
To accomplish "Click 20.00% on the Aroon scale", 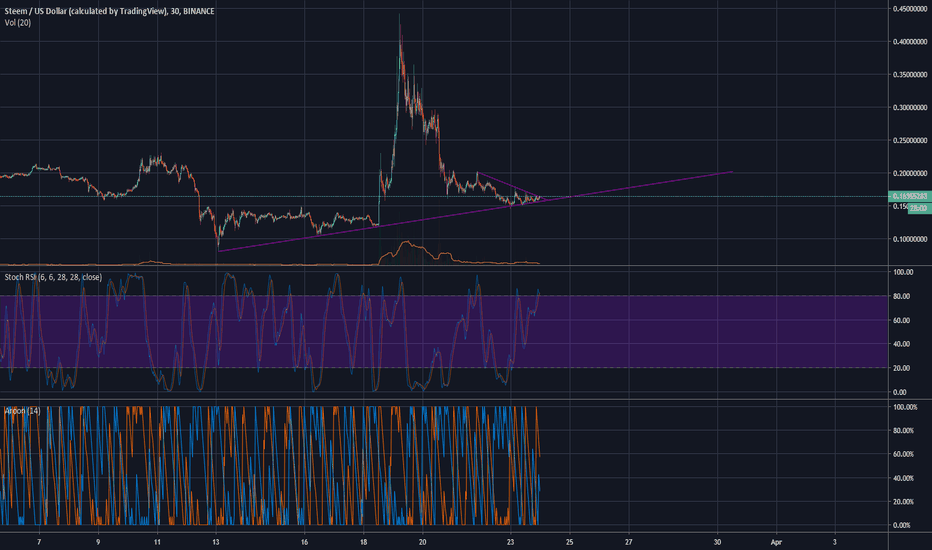I will (x=903, y=502).
